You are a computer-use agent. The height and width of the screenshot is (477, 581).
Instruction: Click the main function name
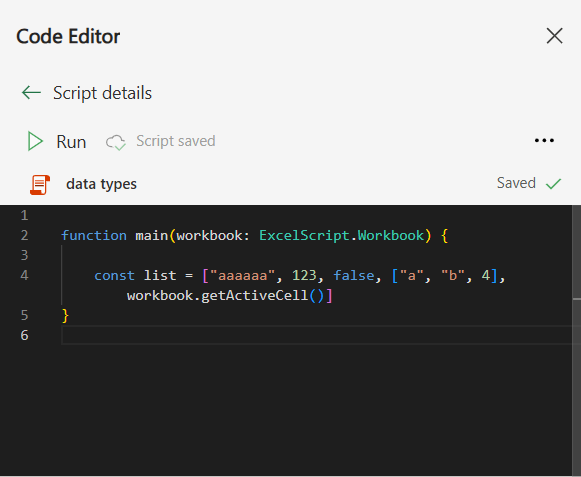pyautogui.click(x=152, y=236)
